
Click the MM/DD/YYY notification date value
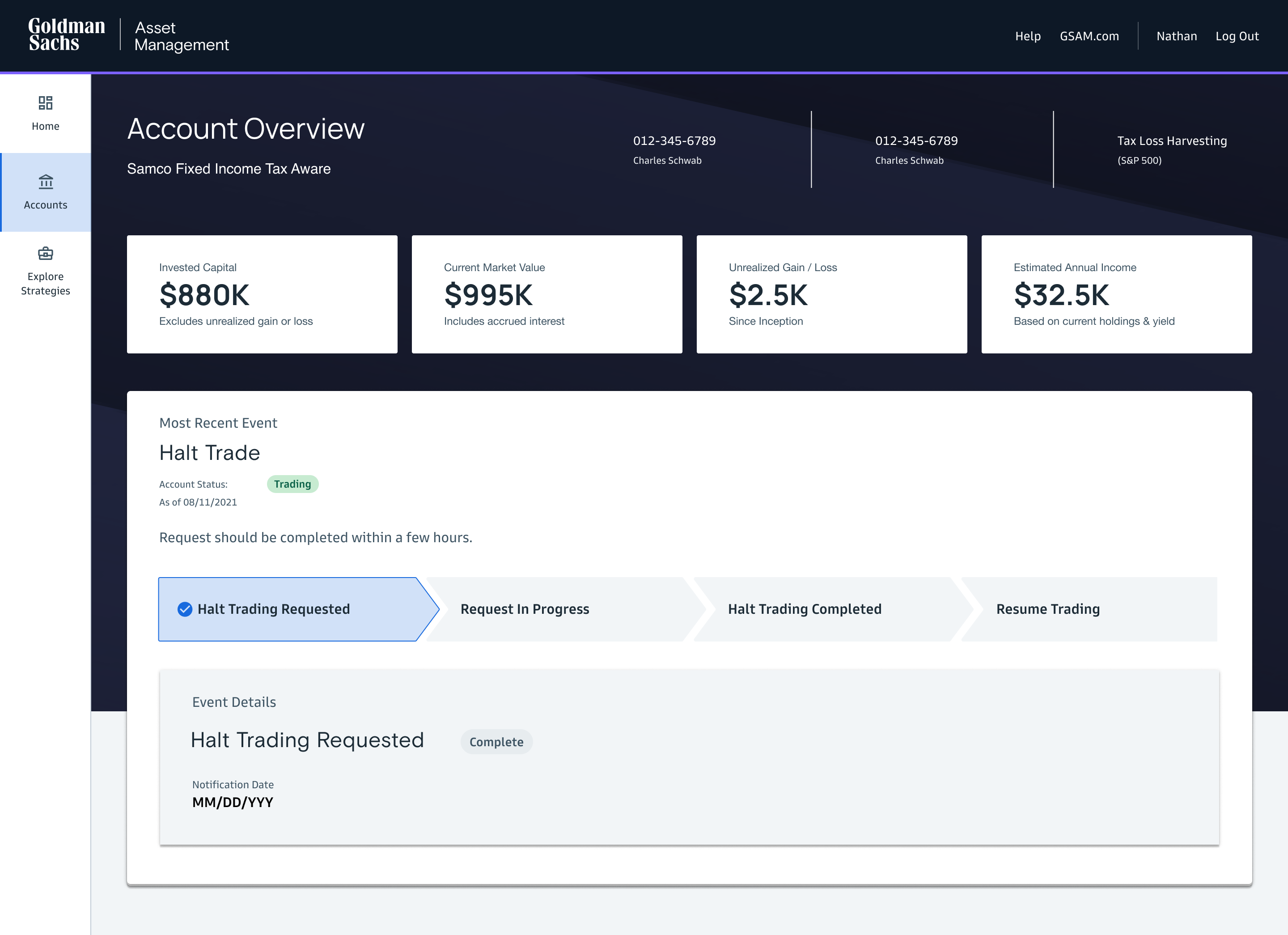coord(233,802)
